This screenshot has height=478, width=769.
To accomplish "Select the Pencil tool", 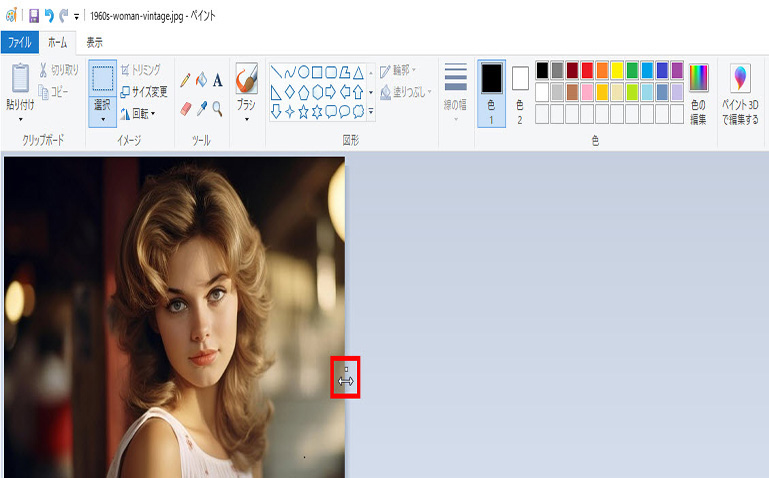I will click(x=185, y=80).
